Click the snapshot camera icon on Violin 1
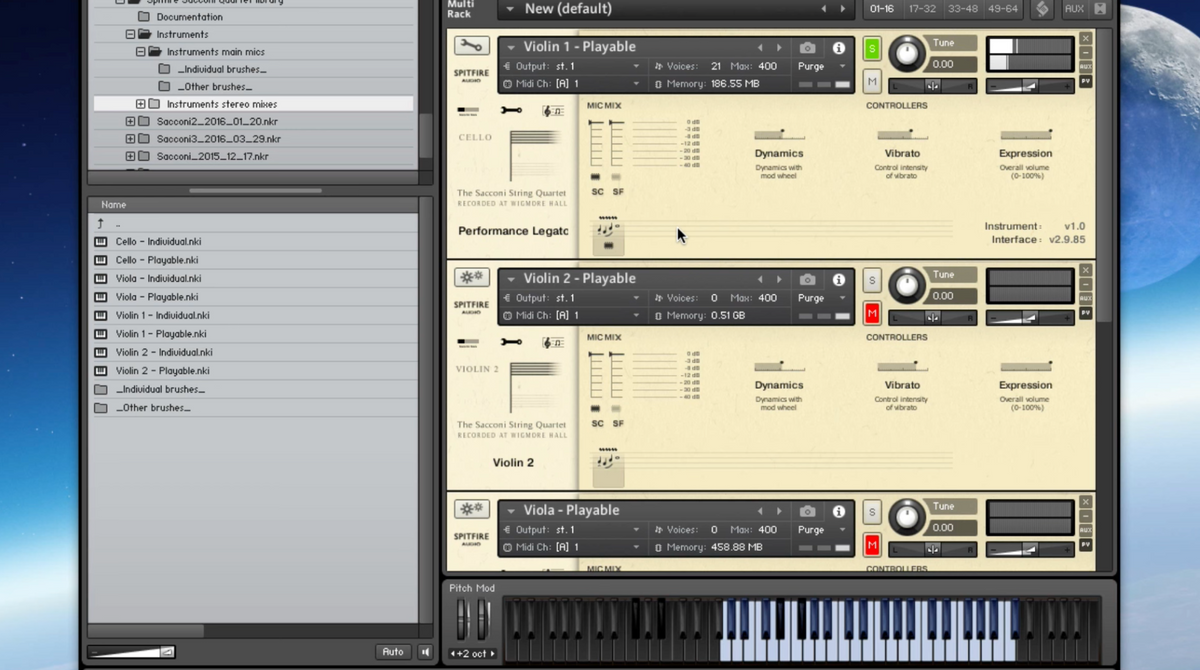1200x670 pixels. click(x=807, y=48)
